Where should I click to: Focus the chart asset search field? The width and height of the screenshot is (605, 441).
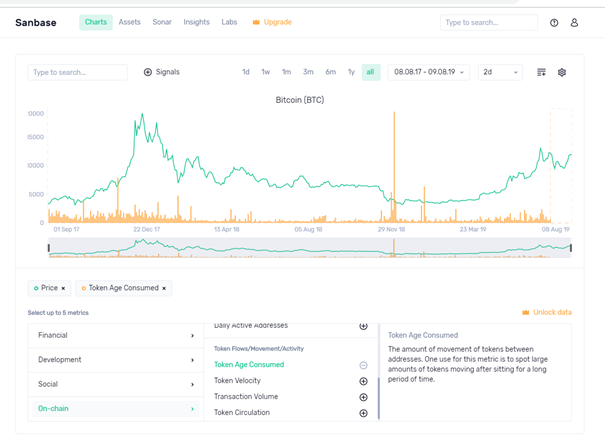click(x=78, y=72)
